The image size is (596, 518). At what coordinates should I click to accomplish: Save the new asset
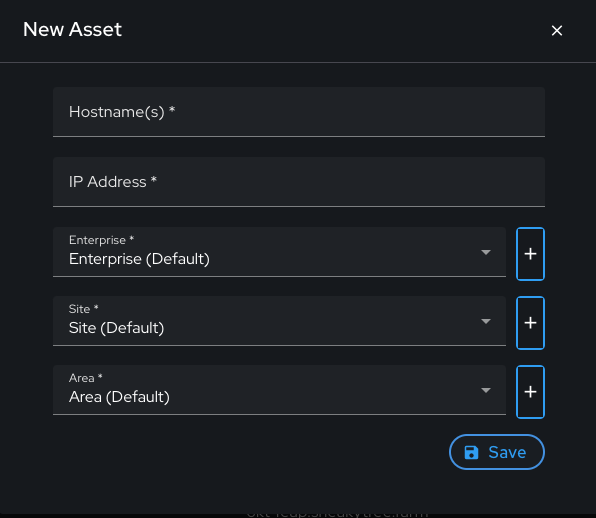point(497,452)
